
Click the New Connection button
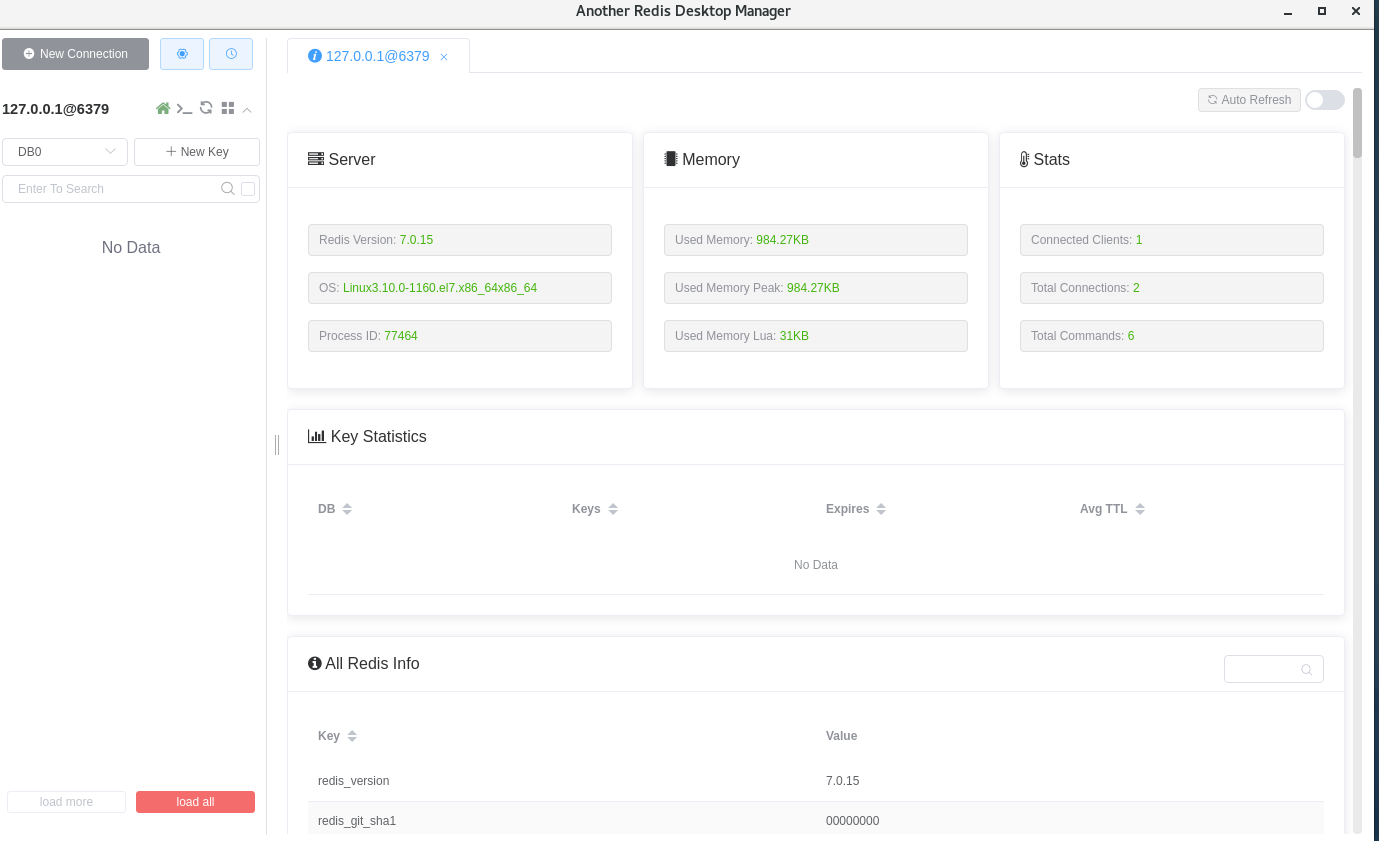pos(75,54)
